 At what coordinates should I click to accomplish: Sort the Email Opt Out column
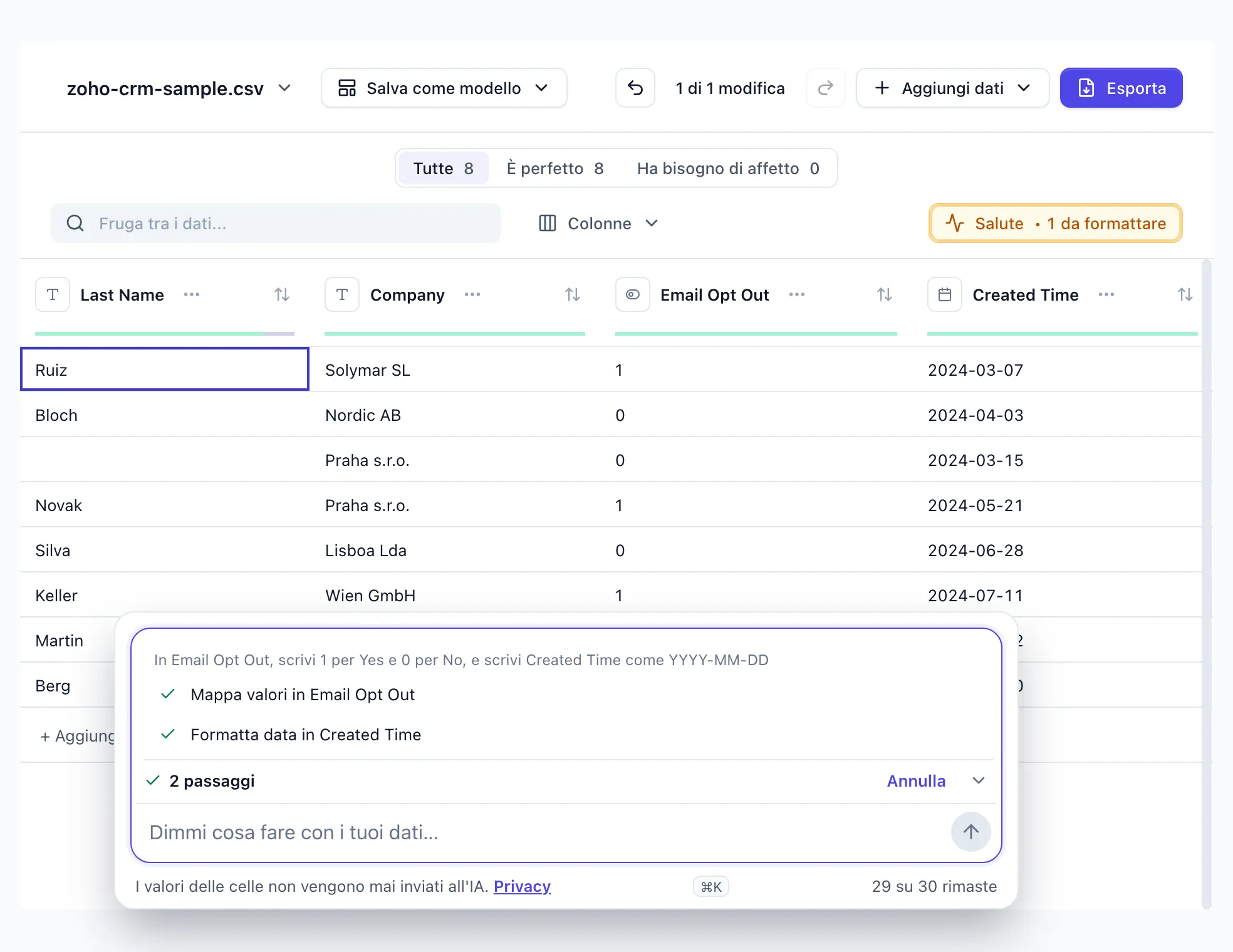(x=885, y=294)
